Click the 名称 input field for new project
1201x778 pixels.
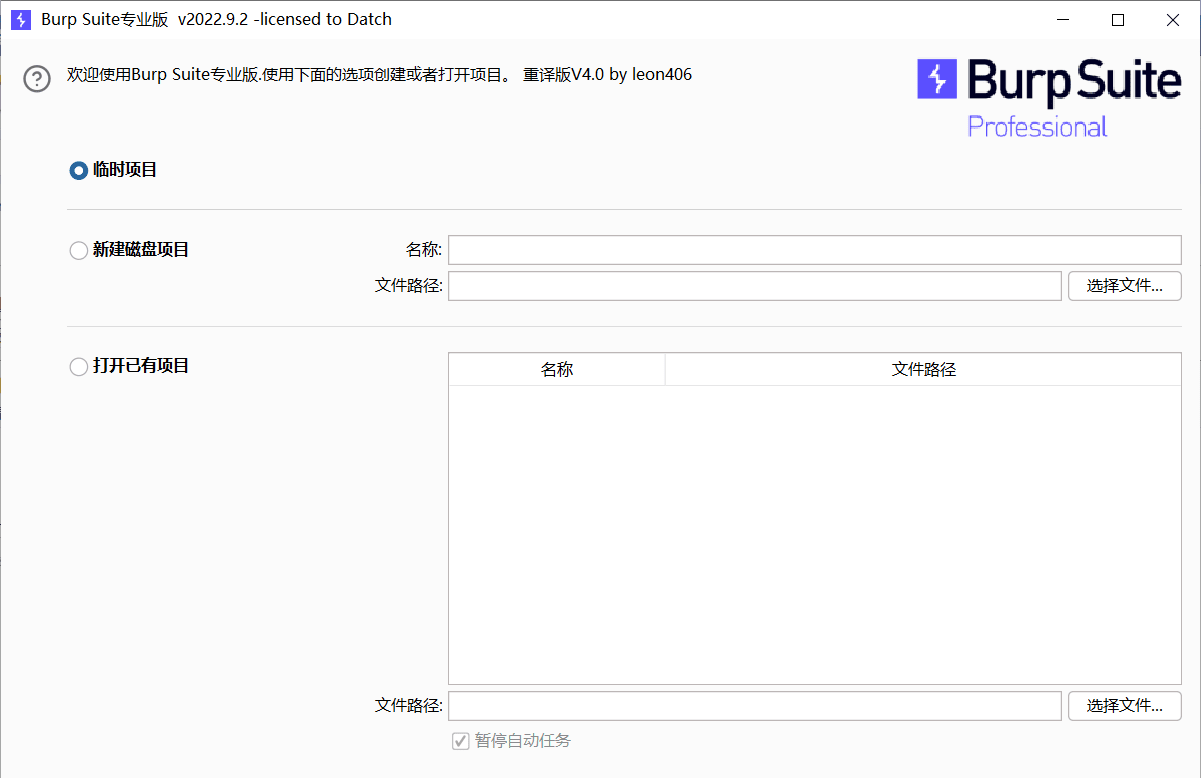(x=815, y=250)
